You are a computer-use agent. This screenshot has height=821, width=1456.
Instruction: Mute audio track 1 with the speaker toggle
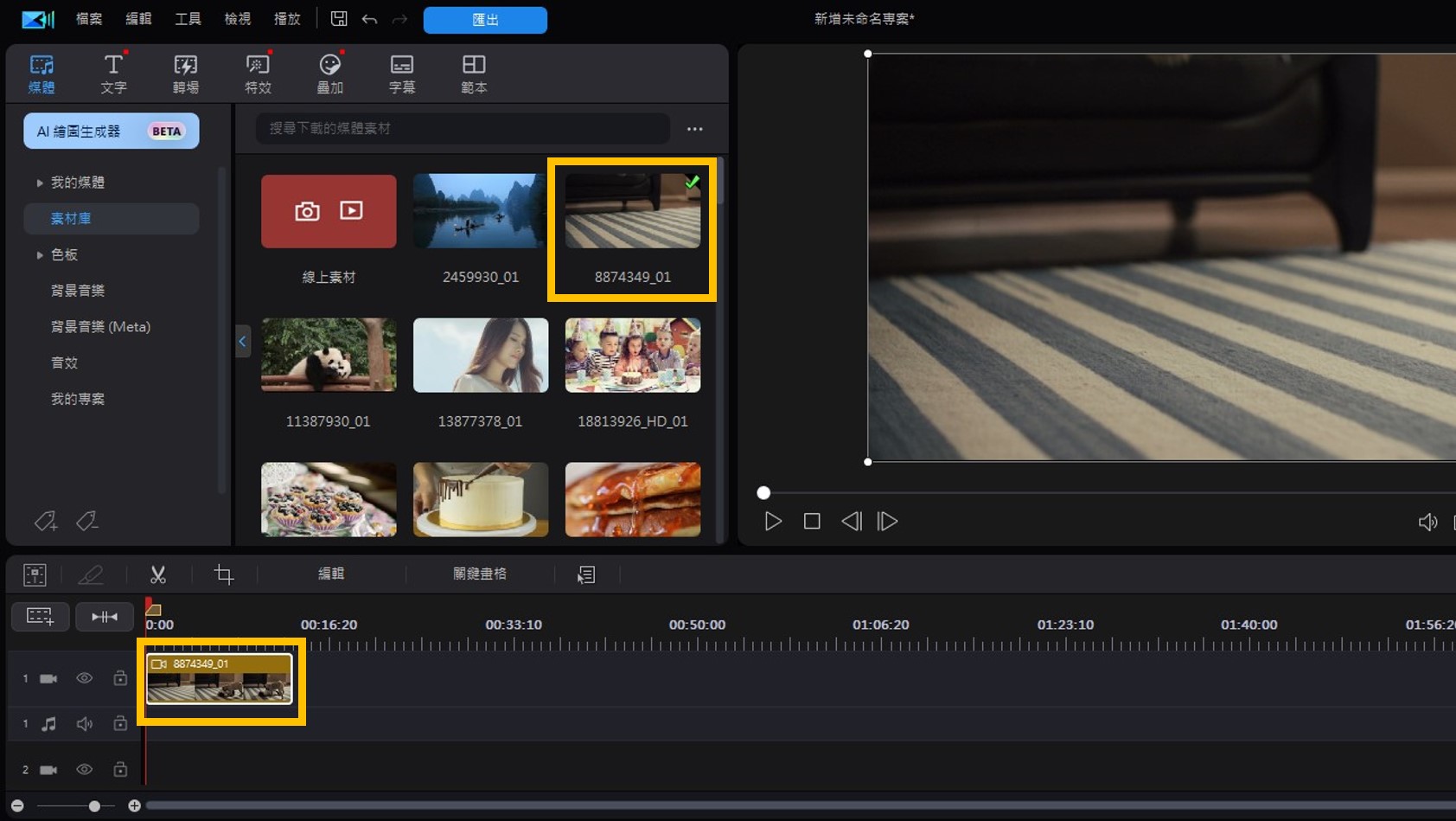click(x=84, y=723)
